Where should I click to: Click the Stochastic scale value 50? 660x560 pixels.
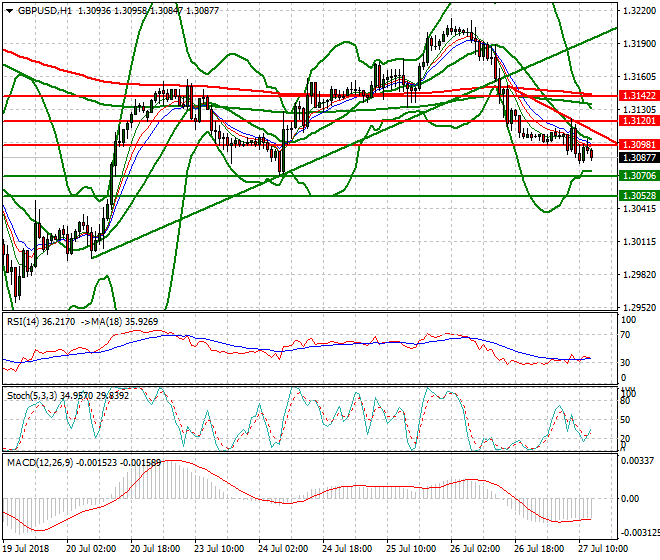625,420
